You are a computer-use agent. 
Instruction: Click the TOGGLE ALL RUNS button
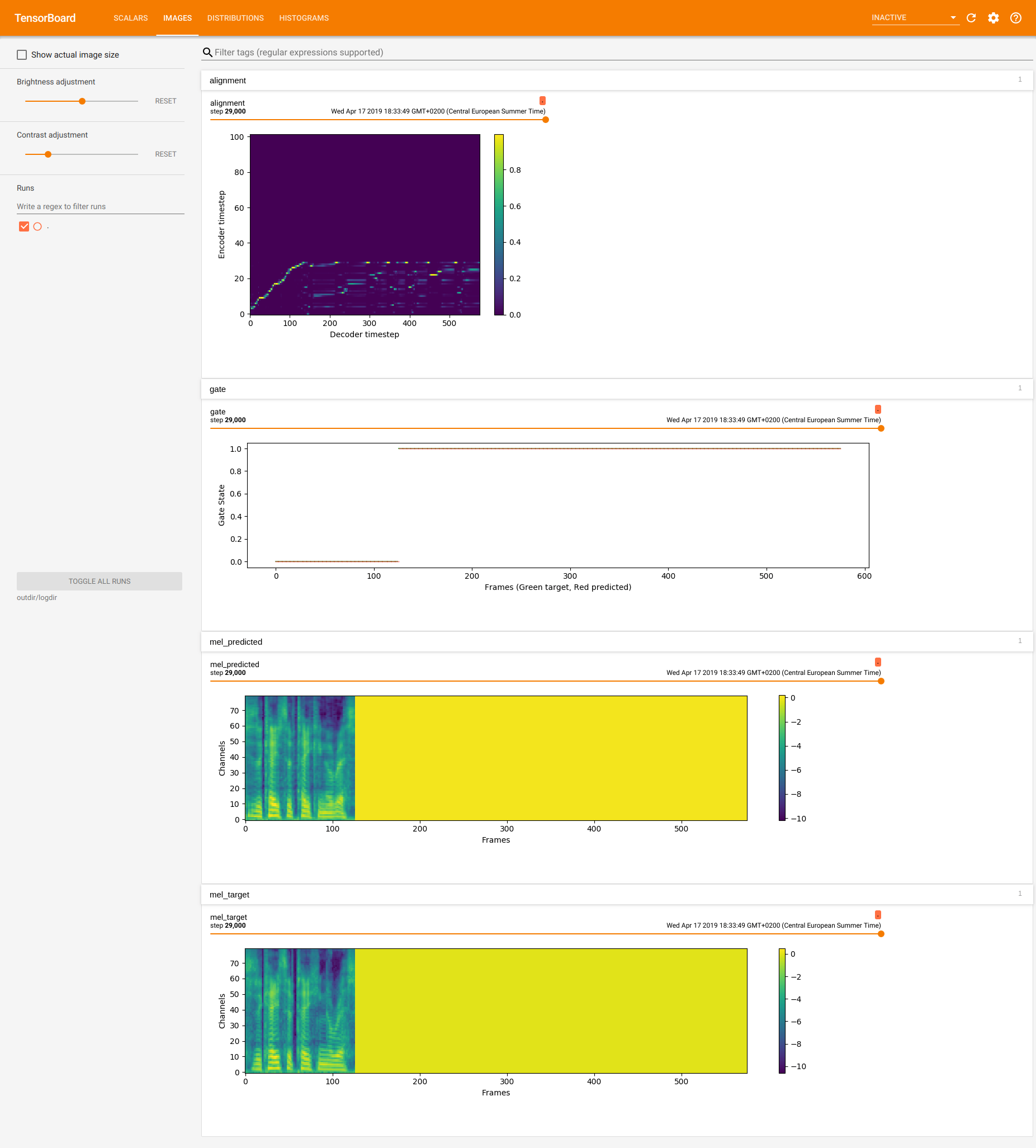(x=99, y=581)
